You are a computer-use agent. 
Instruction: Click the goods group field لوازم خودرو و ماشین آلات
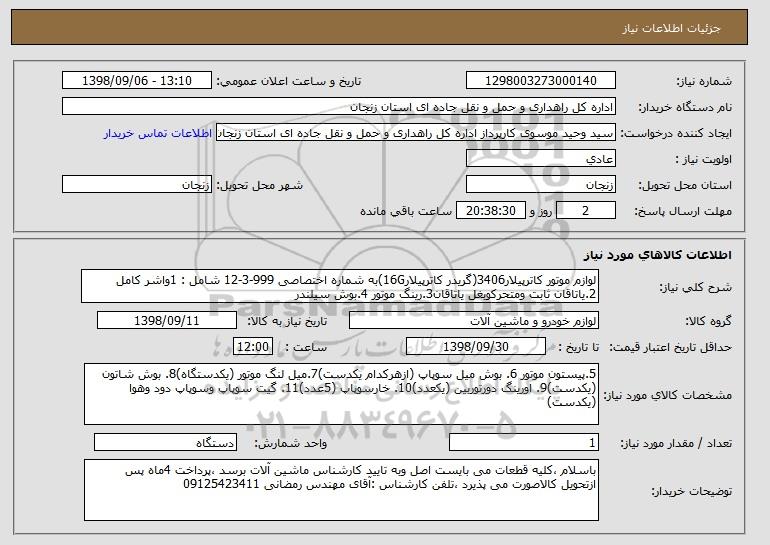click(x=474, y=321)
